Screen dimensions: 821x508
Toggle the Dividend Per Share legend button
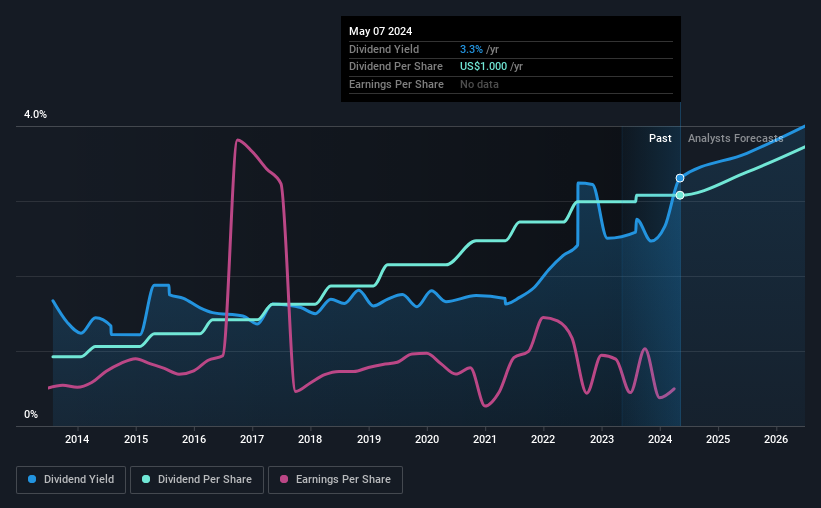[202, 480]
